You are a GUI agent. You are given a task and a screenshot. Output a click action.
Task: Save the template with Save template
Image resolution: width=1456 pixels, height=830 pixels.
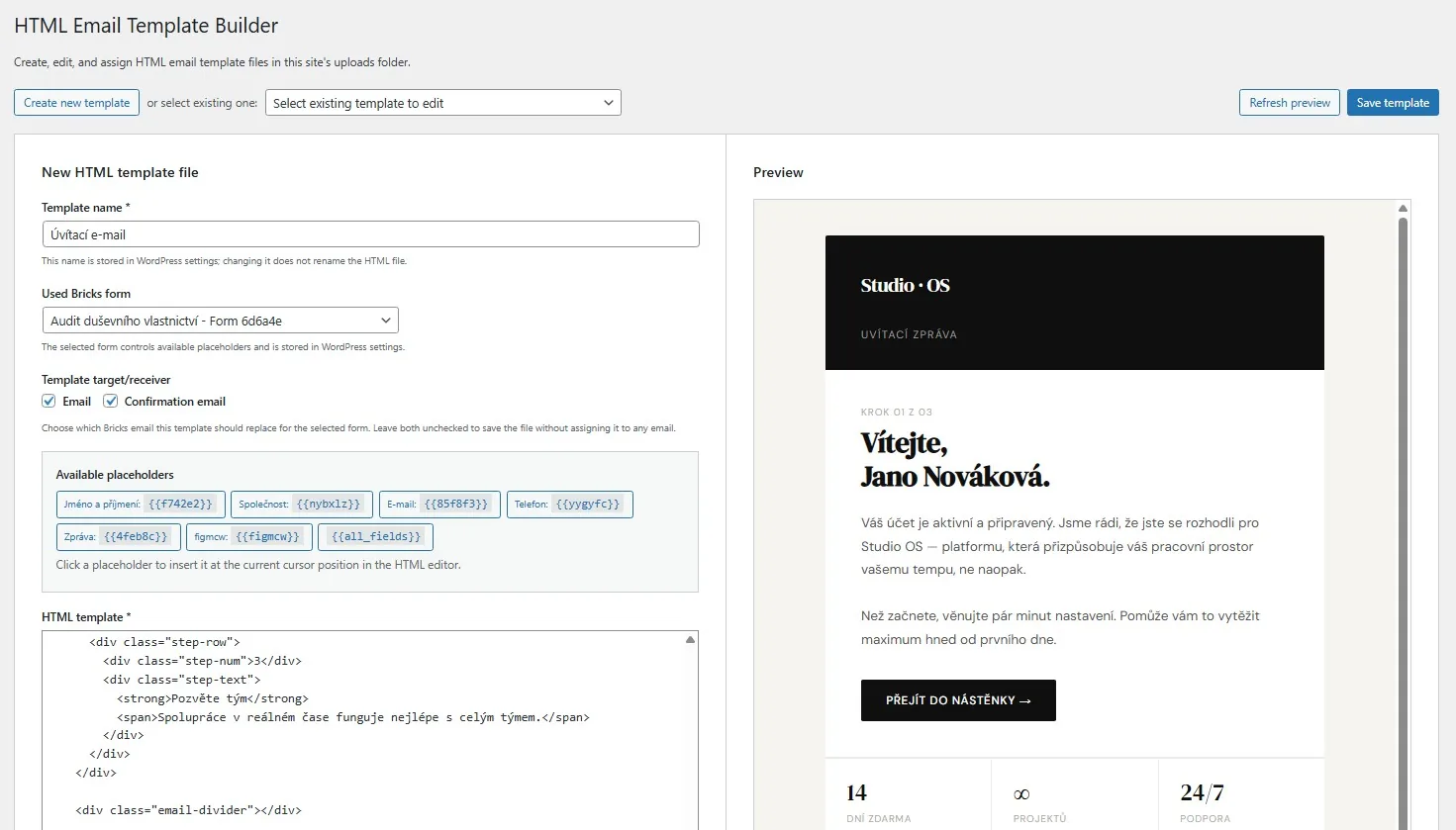tap(1392, 103)
